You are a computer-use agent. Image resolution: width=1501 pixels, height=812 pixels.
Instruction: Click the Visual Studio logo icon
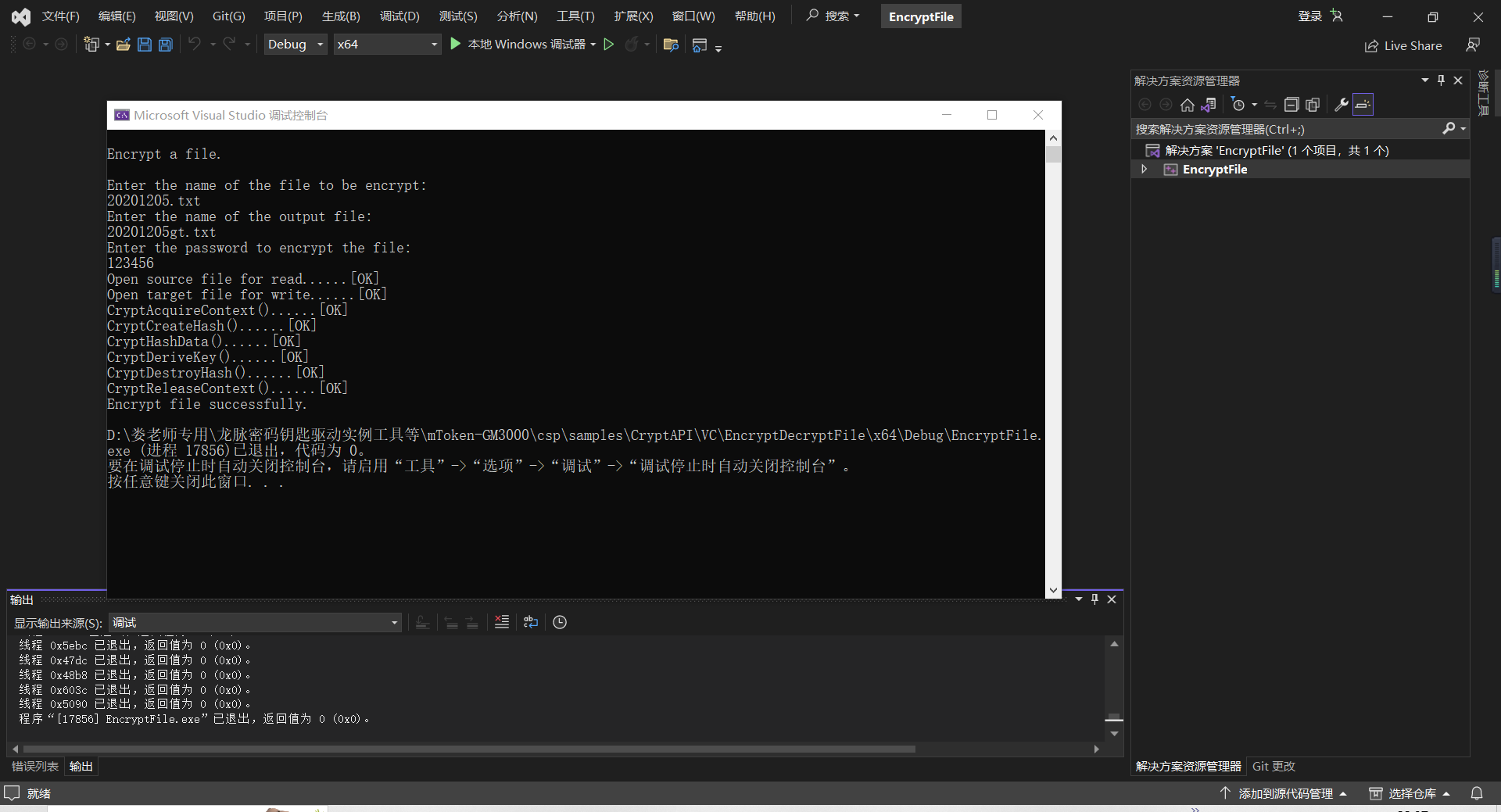coord(21,16)
